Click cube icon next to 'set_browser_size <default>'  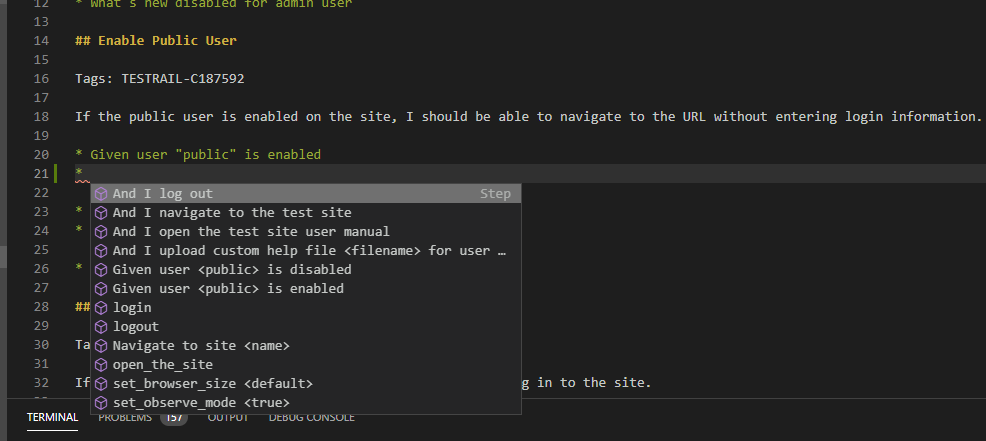tap(101, 384)
